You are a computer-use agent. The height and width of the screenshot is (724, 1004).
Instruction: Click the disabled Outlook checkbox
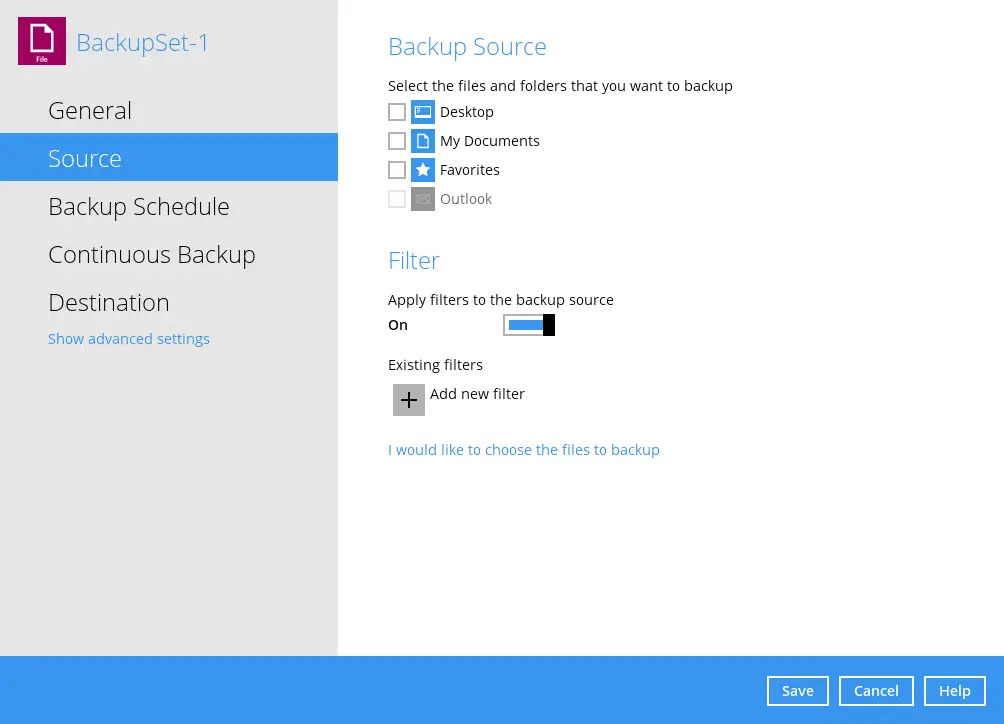click(397, 199)
